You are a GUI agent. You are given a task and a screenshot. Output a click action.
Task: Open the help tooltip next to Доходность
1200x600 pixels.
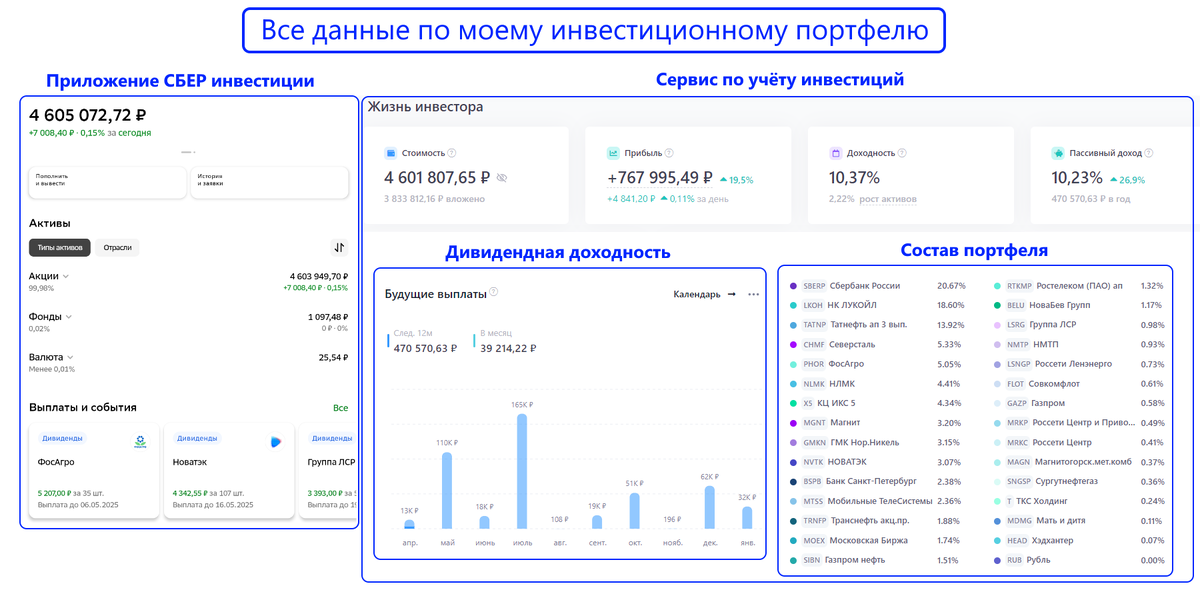pyautogui.click(x=902, y=153)
